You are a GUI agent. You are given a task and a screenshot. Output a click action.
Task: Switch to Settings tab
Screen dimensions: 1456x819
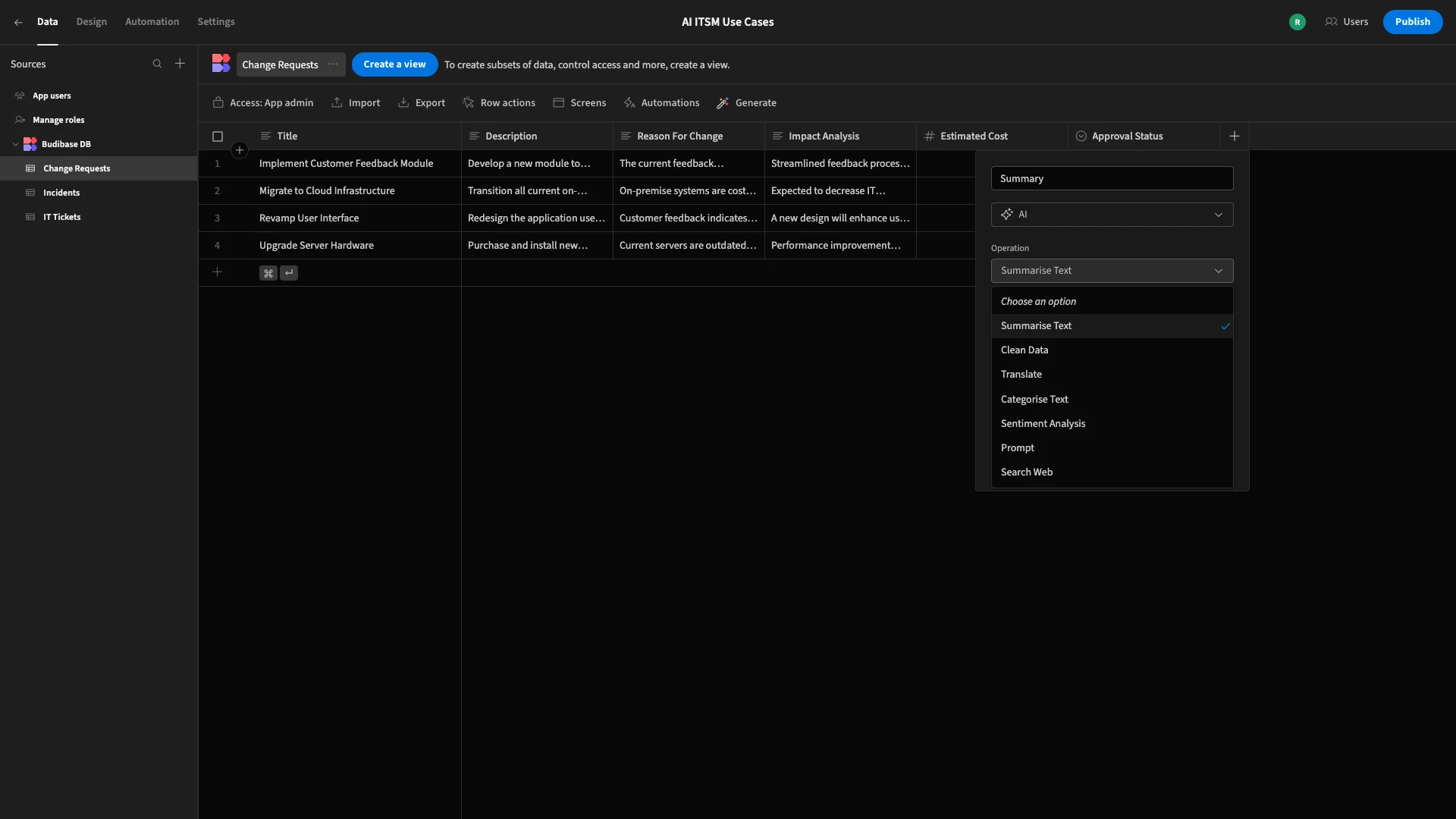[x=216, y=22]
